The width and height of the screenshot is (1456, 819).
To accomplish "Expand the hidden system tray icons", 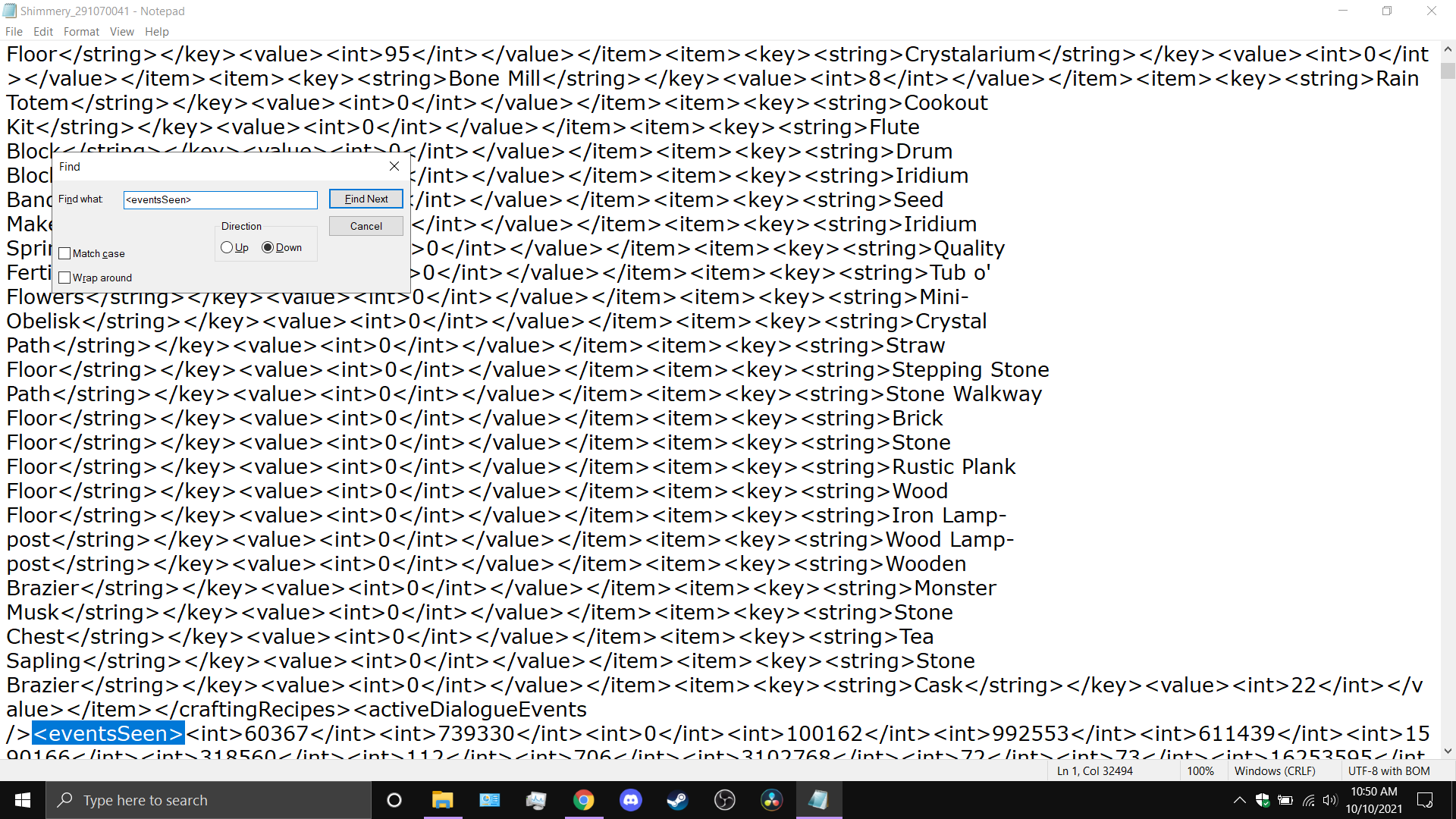I will click(1239, 800).
